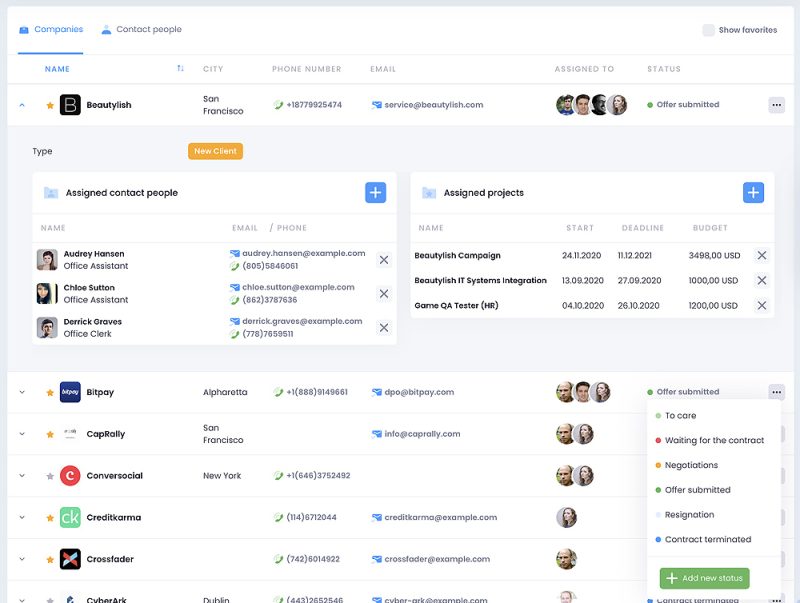Expand the CapRally company row

[22, 434]
